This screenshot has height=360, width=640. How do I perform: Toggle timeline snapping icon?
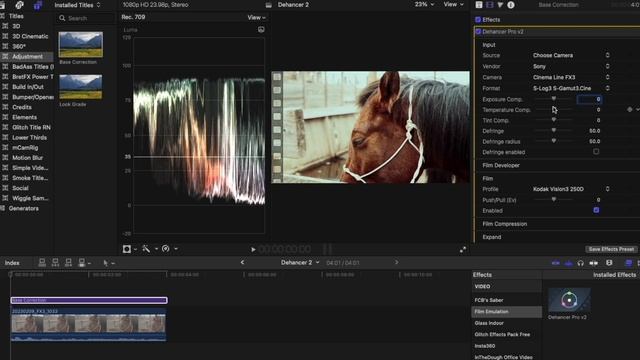[593, 263]
